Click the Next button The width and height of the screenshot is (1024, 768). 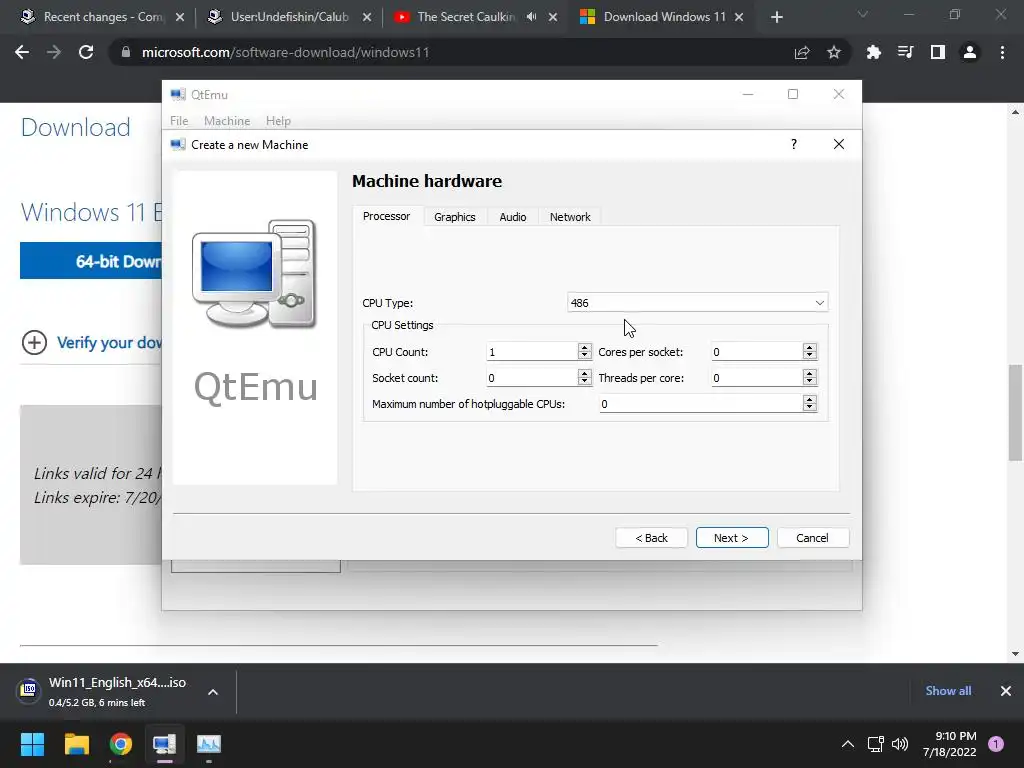point(732,537)
